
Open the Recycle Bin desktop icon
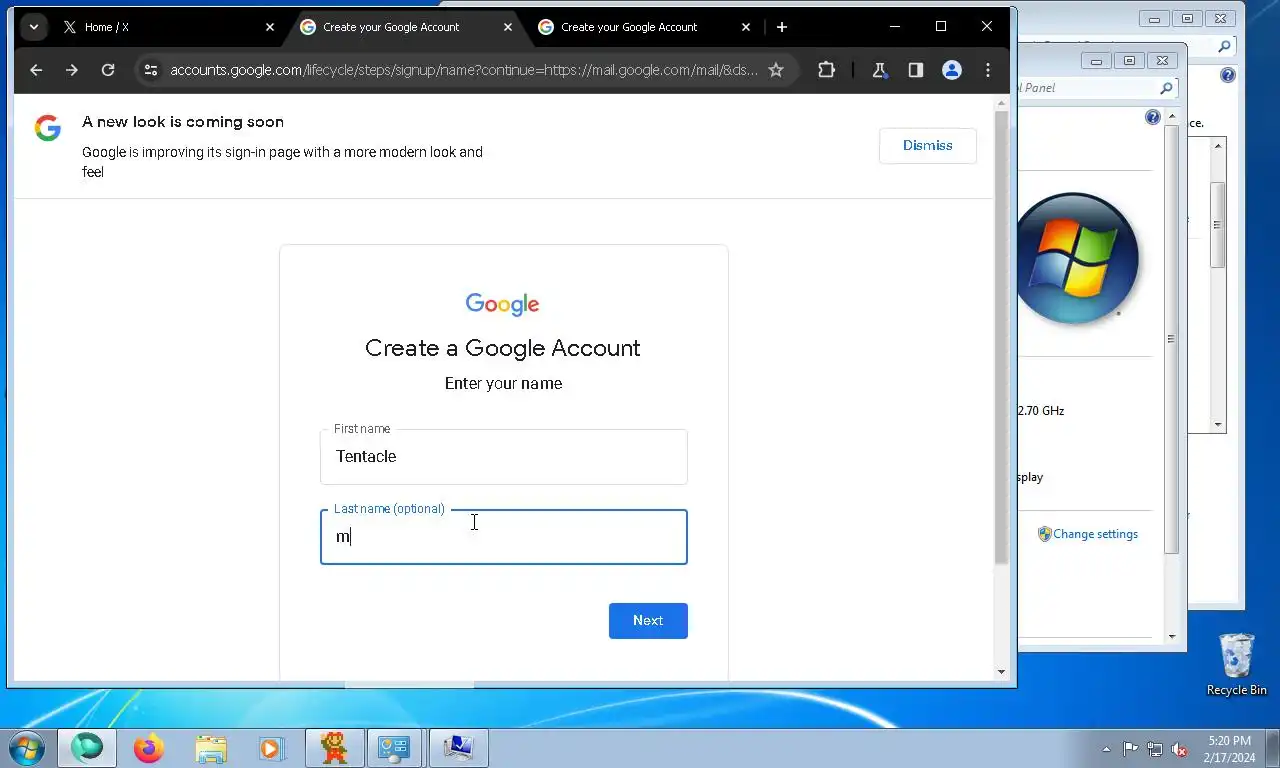point(1237,665)
